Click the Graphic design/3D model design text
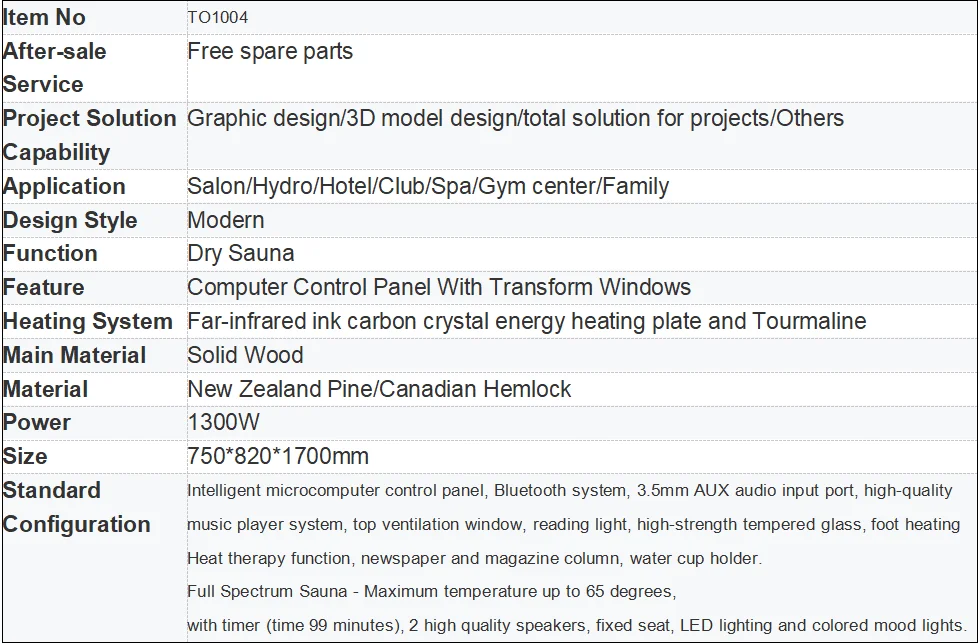980x644 pixels. (x=515, y=119)
